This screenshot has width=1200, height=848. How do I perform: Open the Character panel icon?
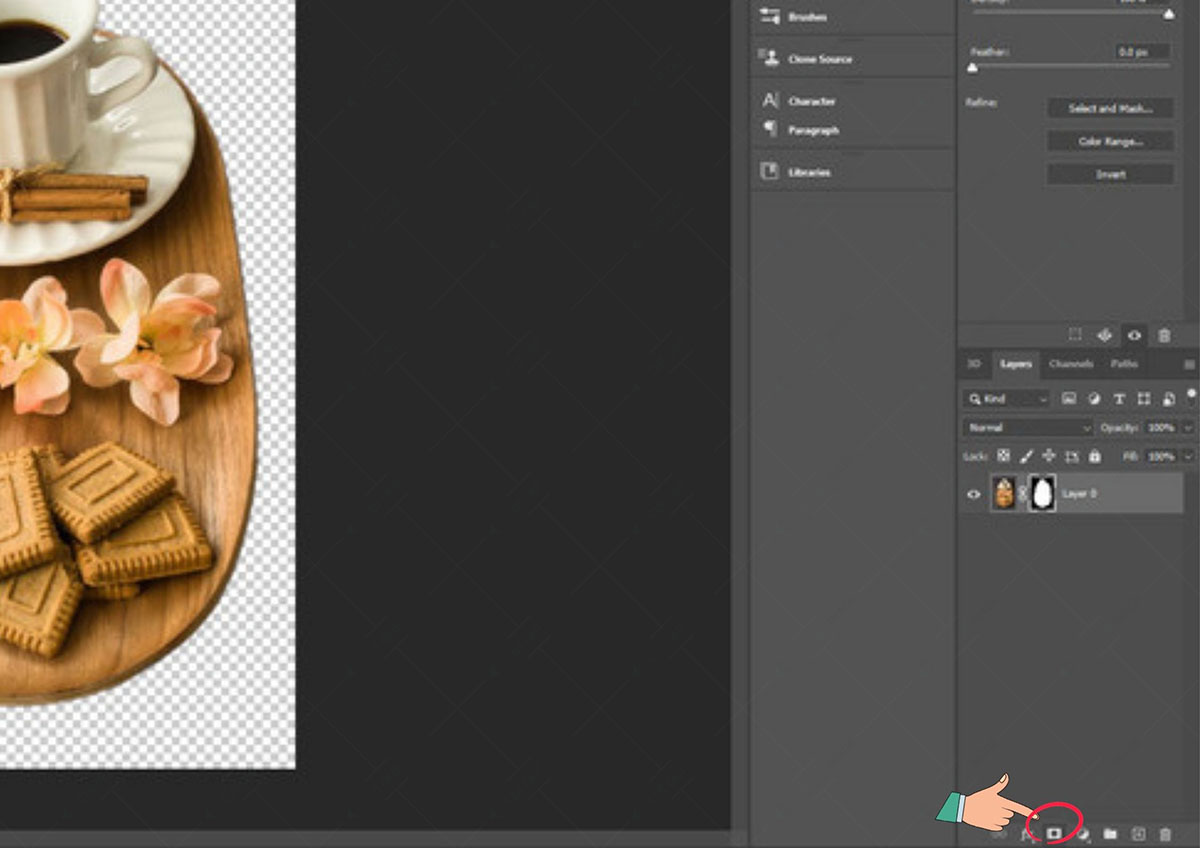(770, 100)
